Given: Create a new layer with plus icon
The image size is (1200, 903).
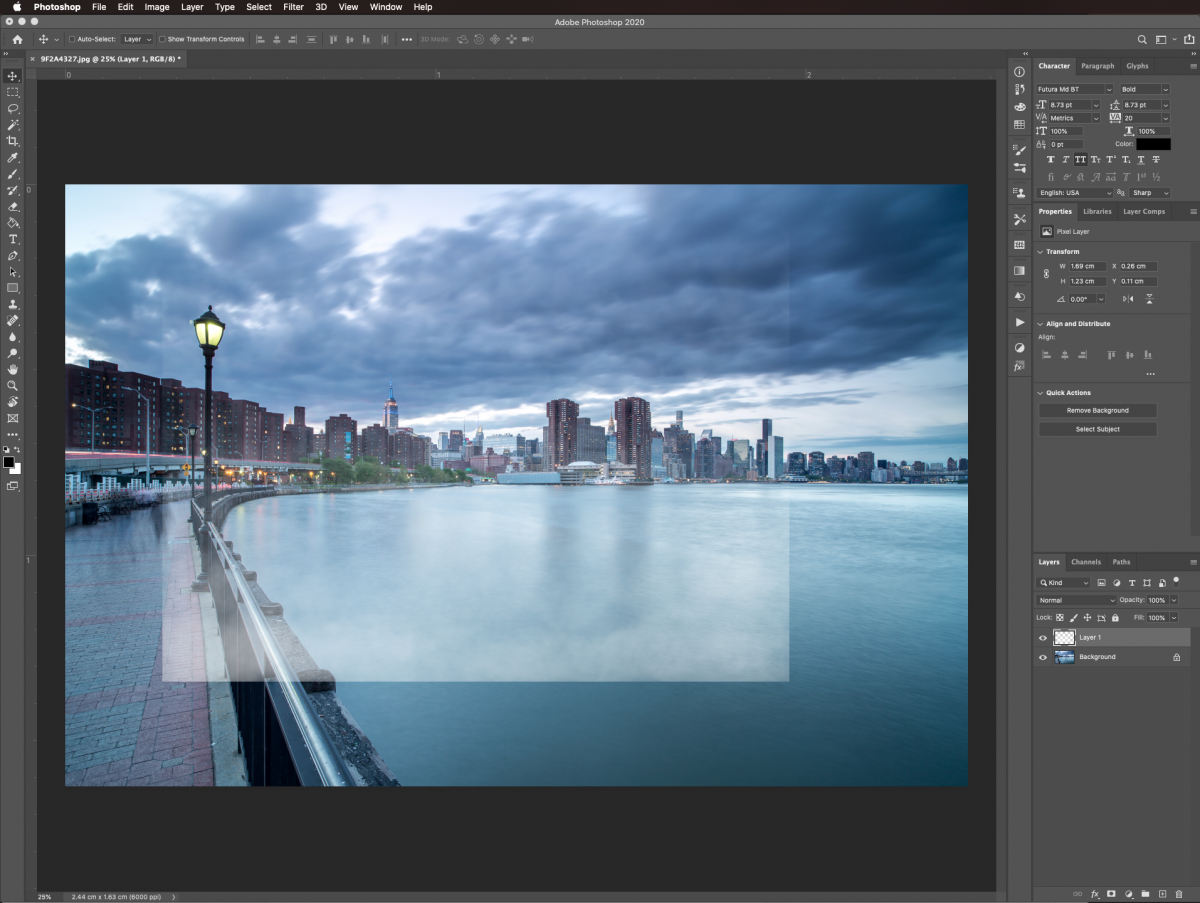Looking at the screenshot, I should (x=1163, y=893).
